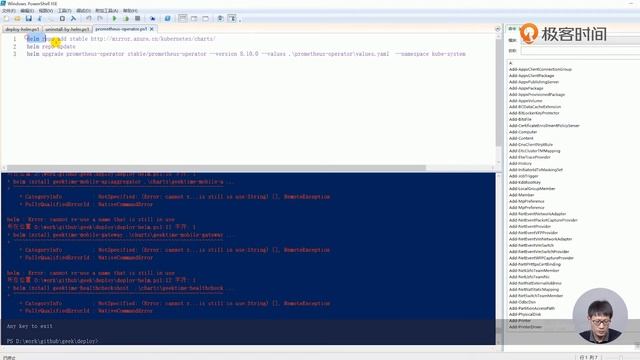Viewport: 640px width, 360px height.
Task: Select Add-EtwTraceProvider command
Action: (529, 157)
